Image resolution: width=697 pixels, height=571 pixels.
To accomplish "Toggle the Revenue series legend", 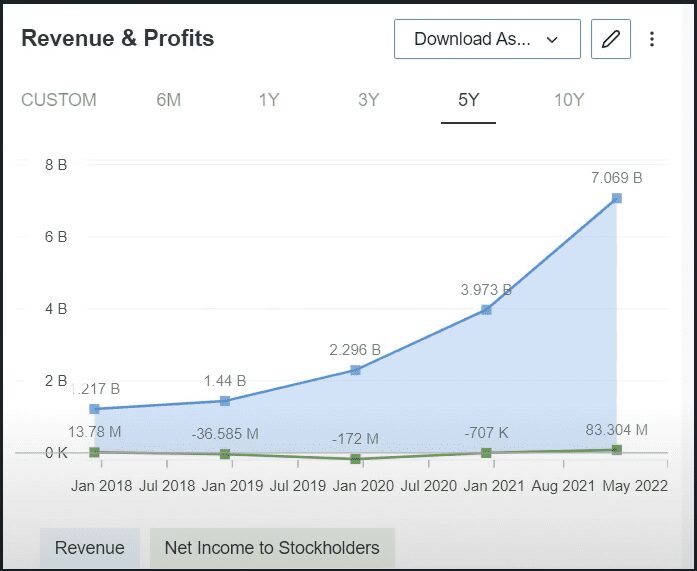I will [x=90, y=548].
